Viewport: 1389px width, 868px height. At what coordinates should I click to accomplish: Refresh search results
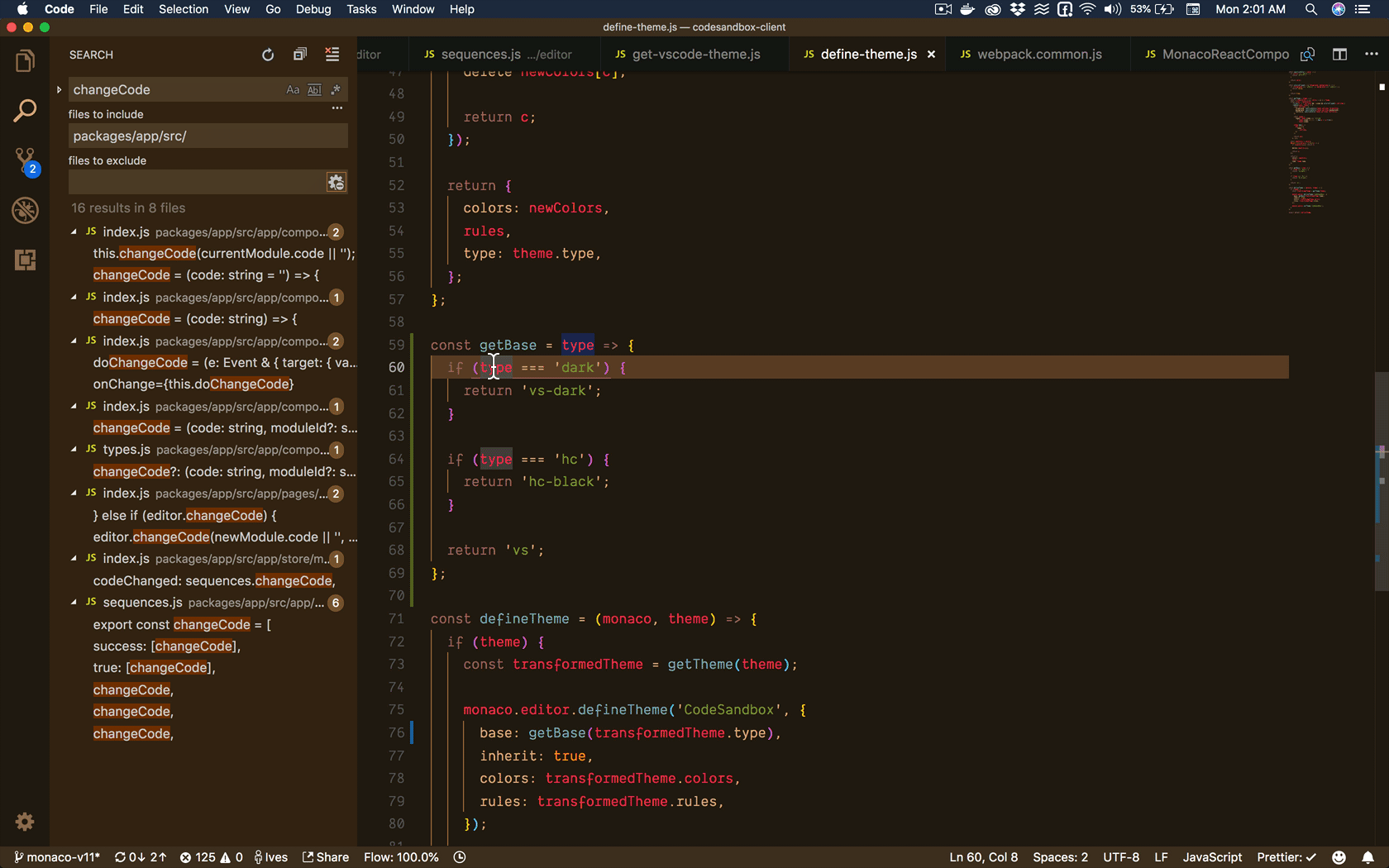268,55
